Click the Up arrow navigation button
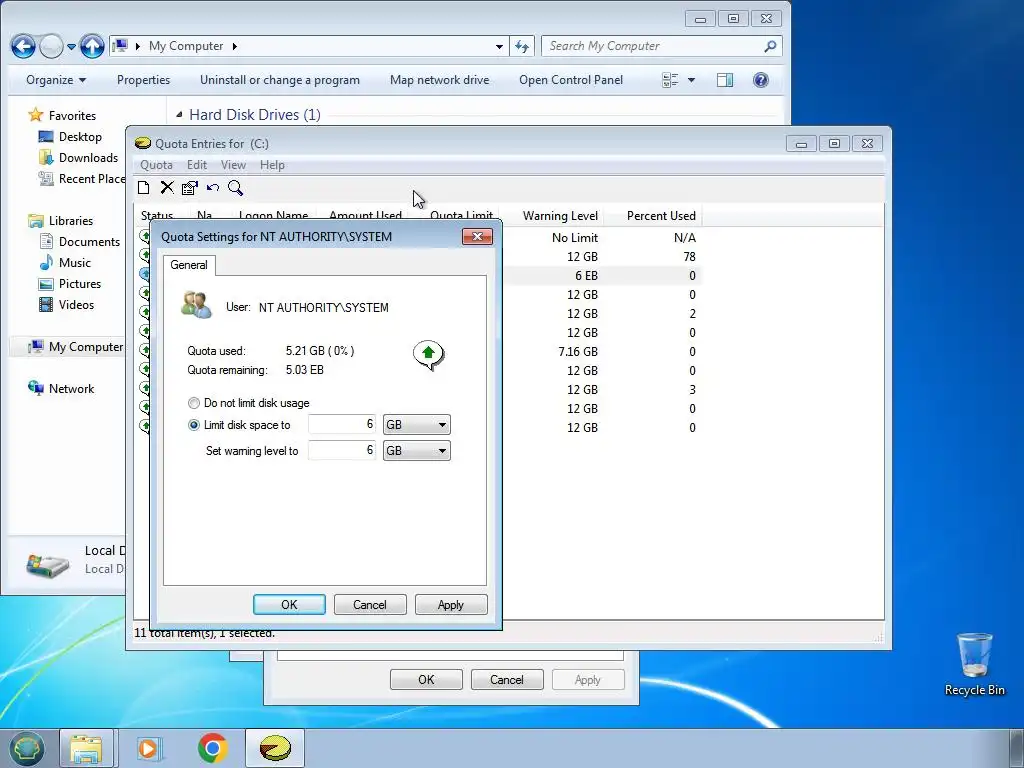 pyautogui.click(x=92, y=46)
